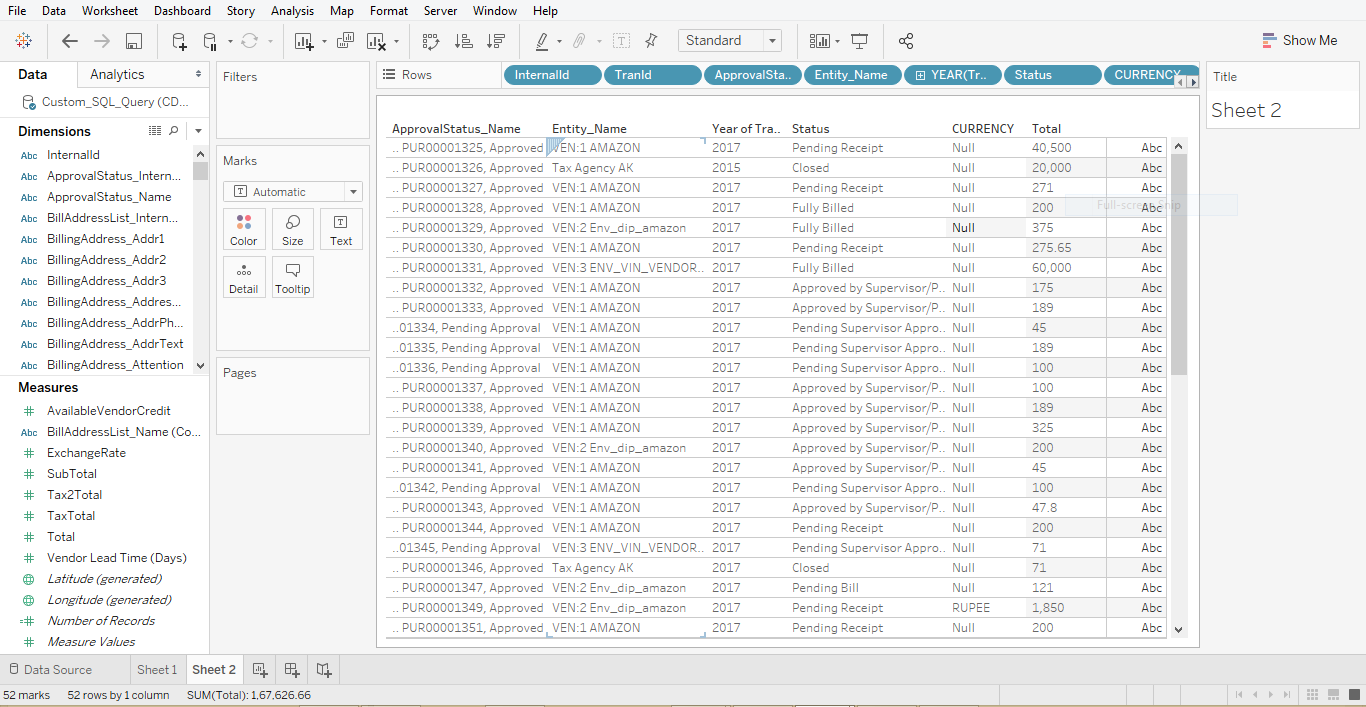Toggle mark labels with the T toolbar icon
Screen dimensions: 1366x707
pyautogui.click(x=621, y=41)
